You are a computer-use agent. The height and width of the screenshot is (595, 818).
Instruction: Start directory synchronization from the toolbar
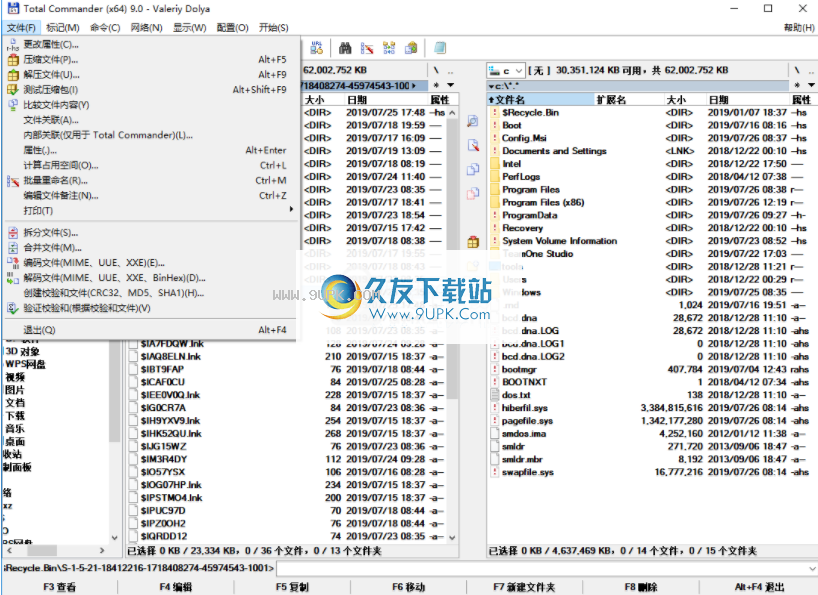click(x=389, y=48)
